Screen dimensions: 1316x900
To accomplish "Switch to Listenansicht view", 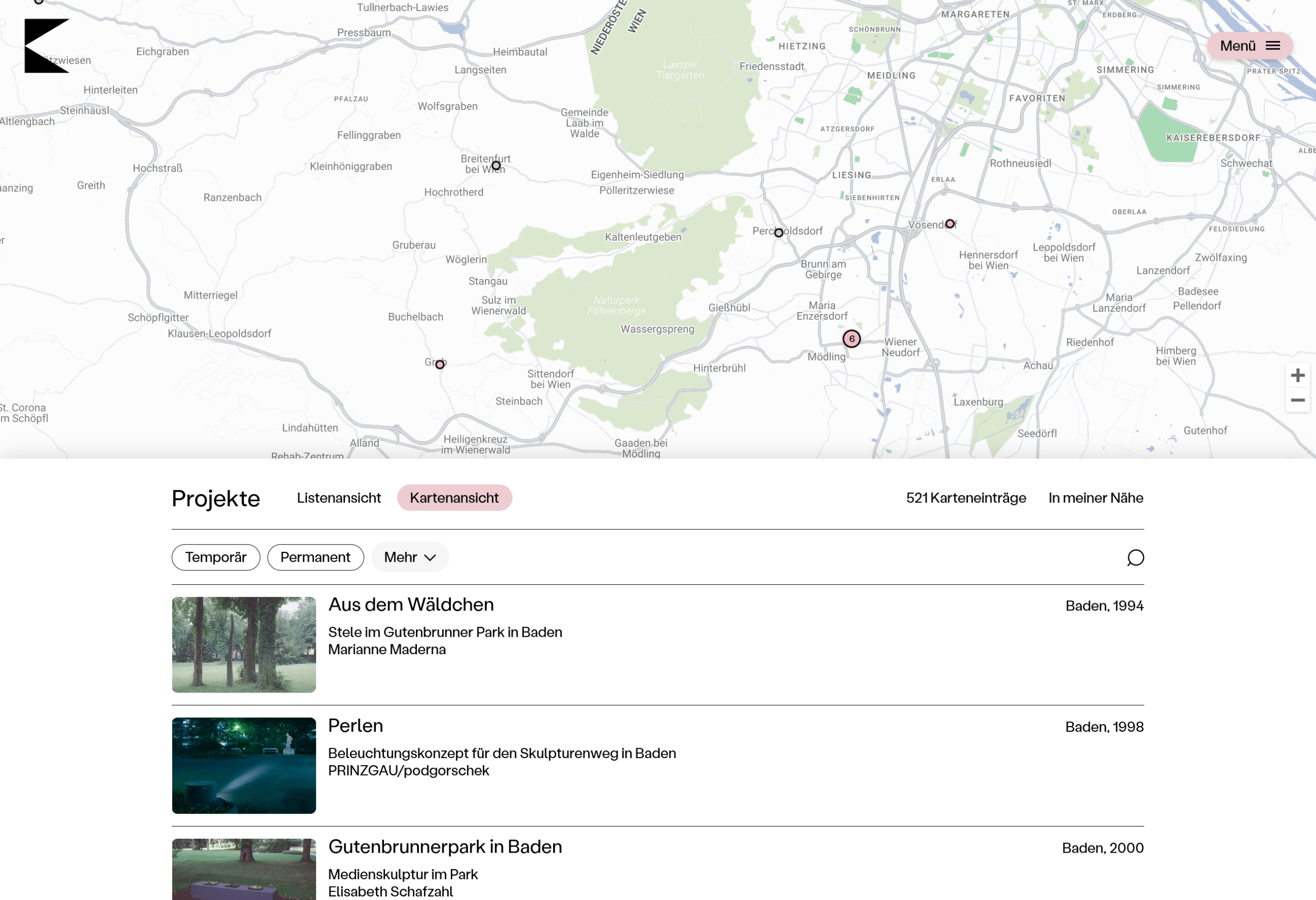I will point(339,498).
